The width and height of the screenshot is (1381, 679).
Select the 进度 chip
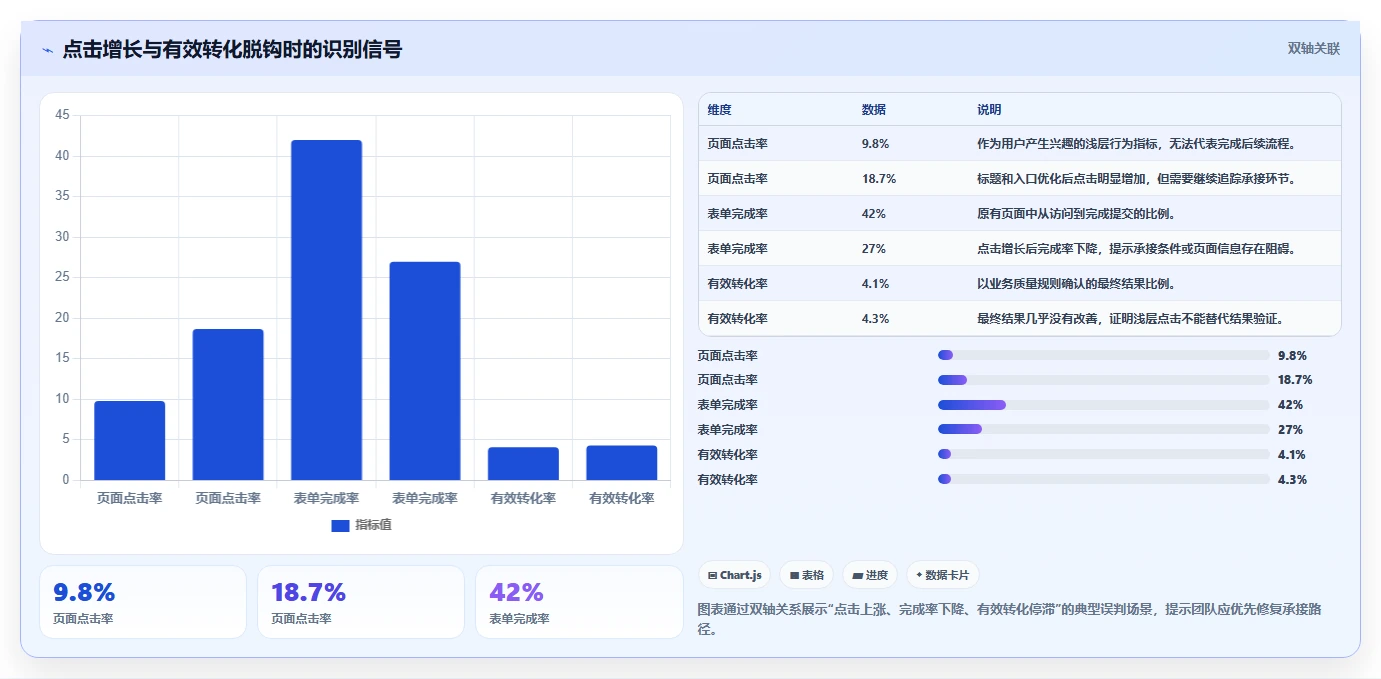coord(870,575)
